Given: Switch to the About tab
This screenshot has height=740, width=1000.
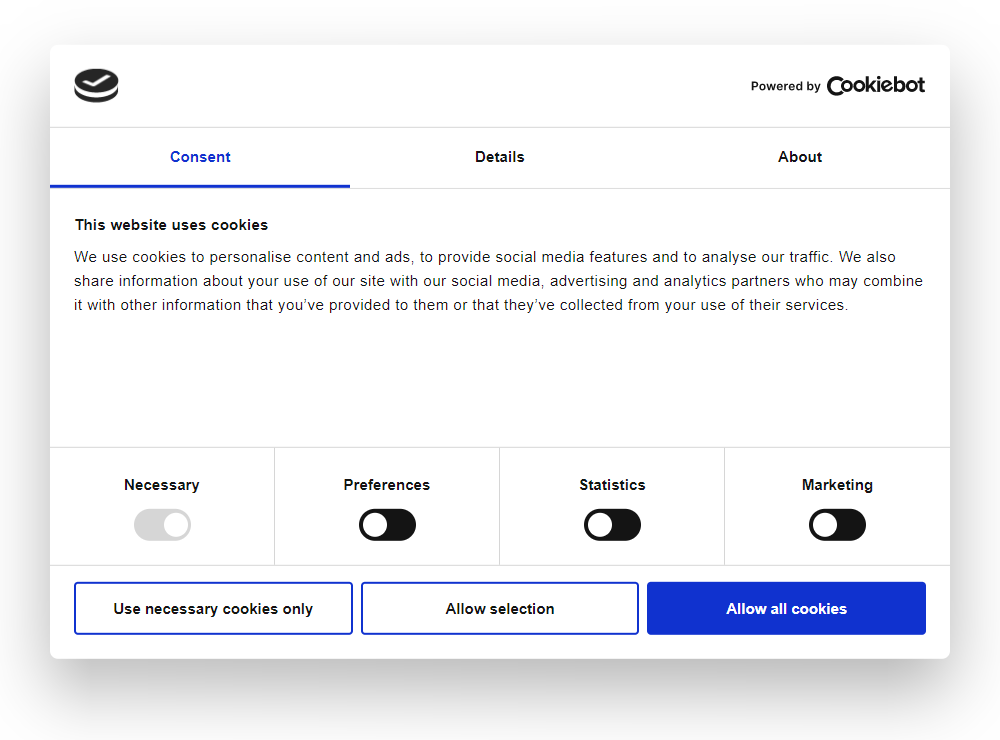Looking at the screenshot, I should [799, 157].
